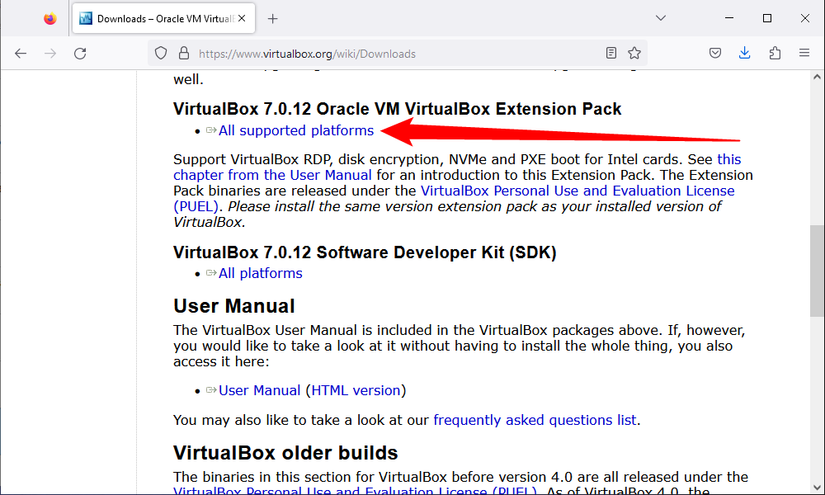Click the Firefox View icon
Image resolution: width=825 pixels, height=495 pixels.
(50, 18)
